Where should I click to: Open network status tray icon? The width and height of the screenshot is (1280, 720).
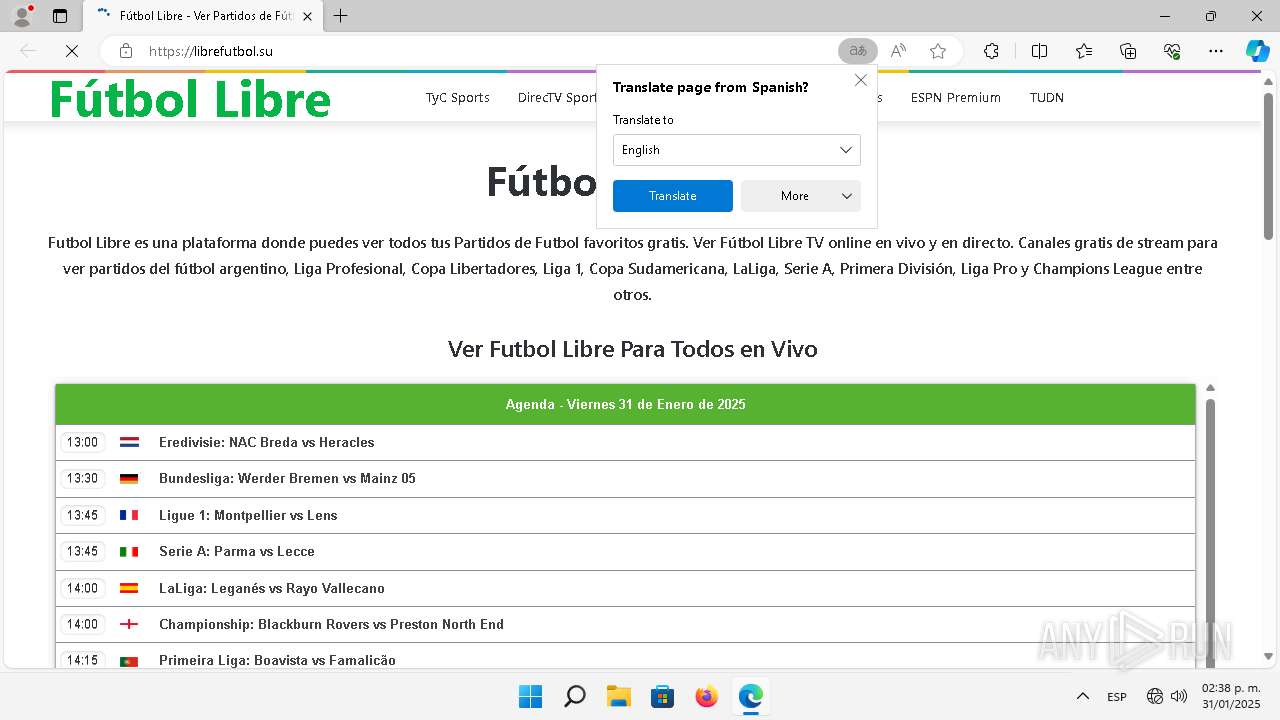click(x=1155, y=697)
